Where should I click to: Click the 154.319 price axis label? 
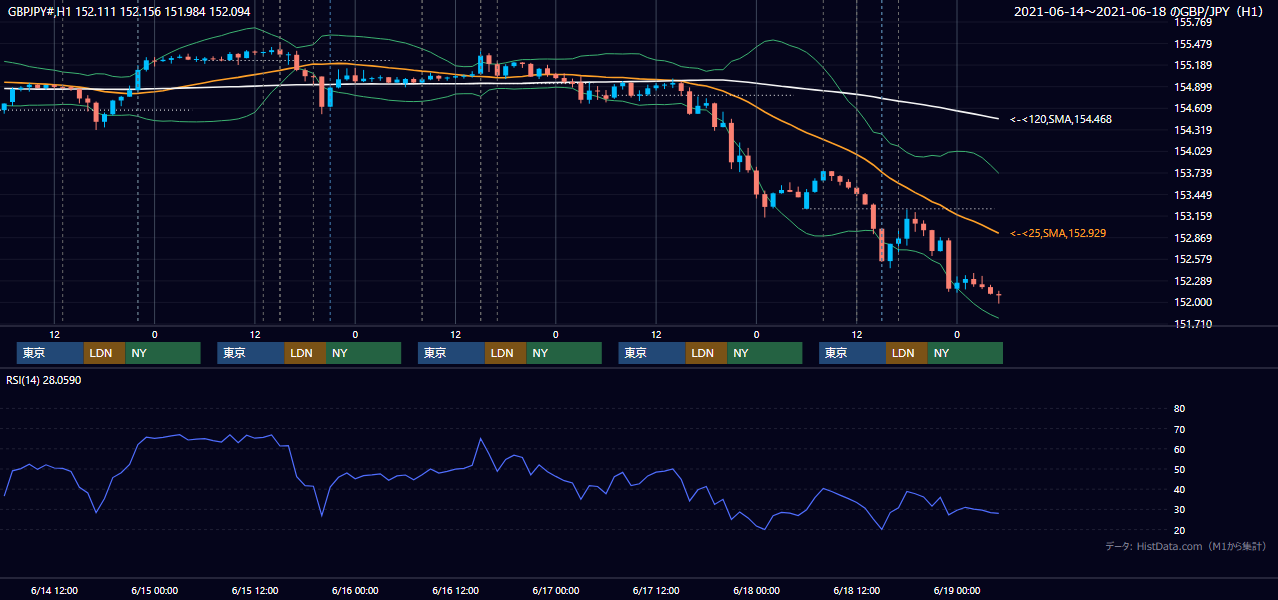[x=1192, y=130]
